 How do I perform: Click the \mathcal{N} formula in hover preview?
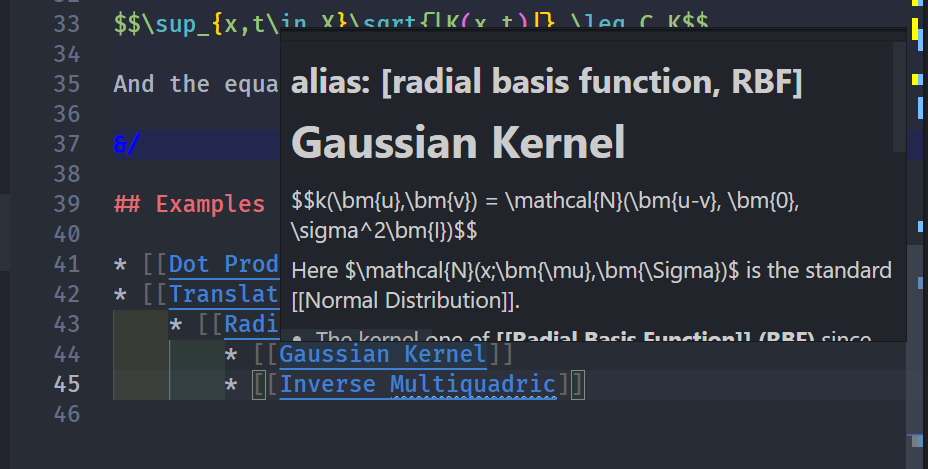[x=545, y=216]
